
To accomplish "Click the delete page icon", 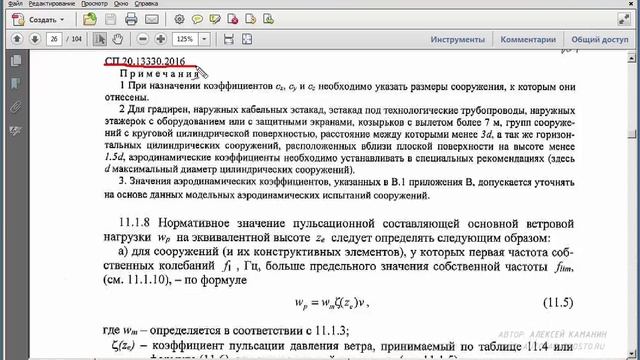I will pyautogui.click(x=233, y=19).
